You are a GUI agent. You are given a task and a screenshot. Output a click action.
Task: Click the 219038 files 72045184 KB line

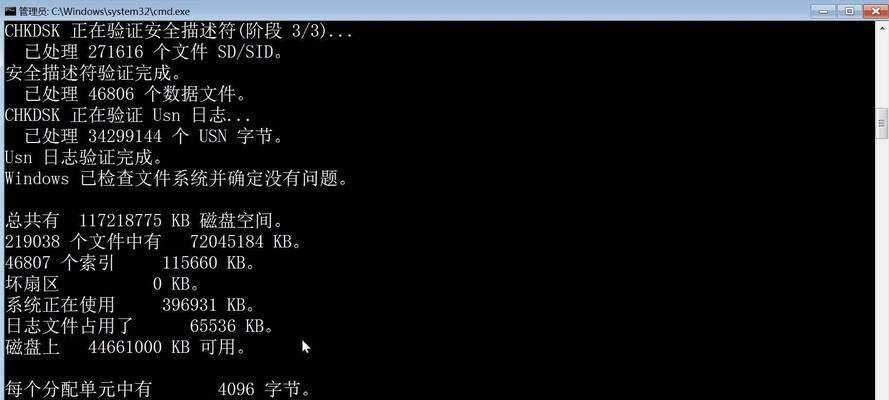[x=153, y=242]
